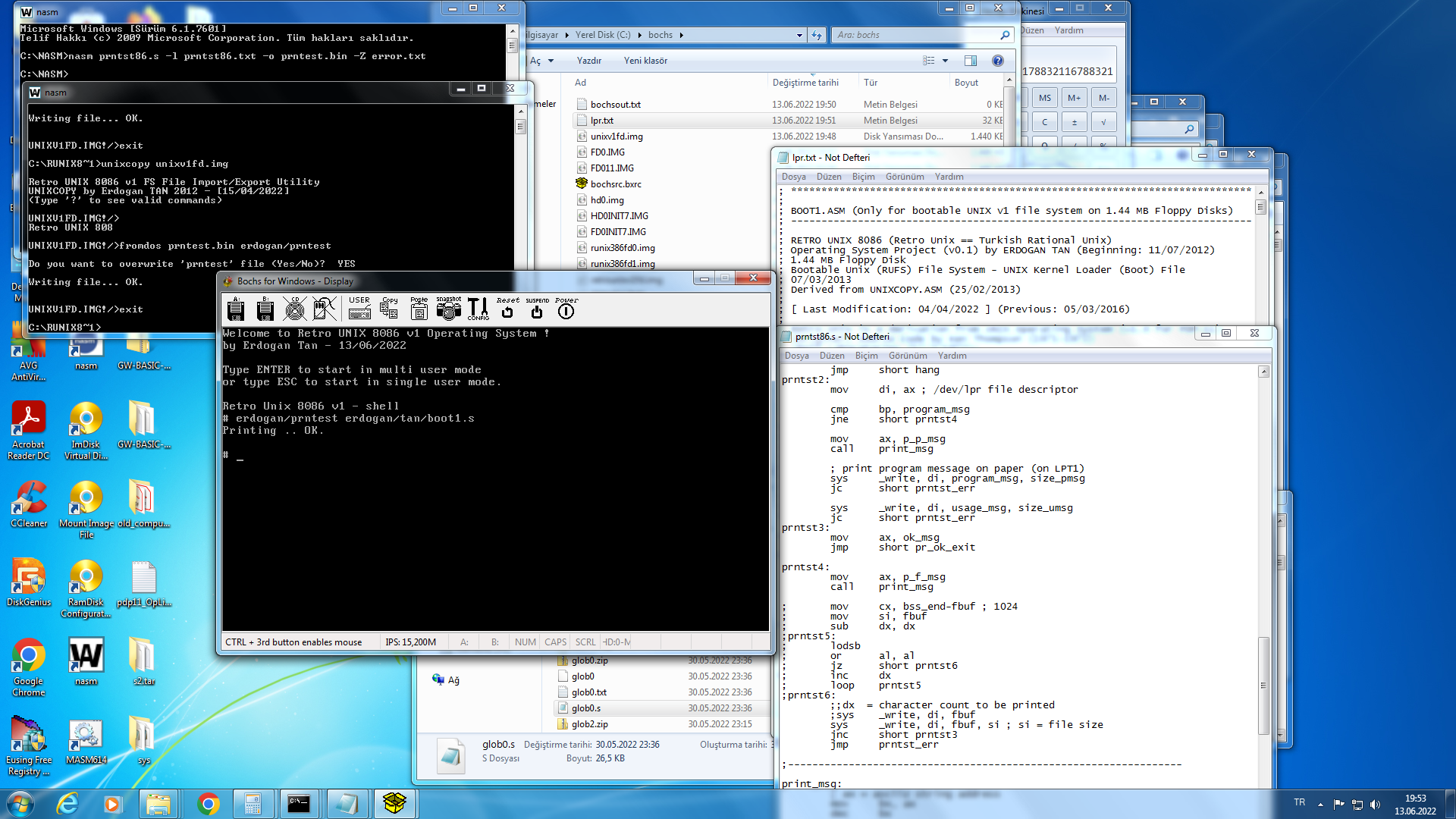Open the Explorer help icon
Viewport: 1456px width, 819px height.
coord(998,61)
